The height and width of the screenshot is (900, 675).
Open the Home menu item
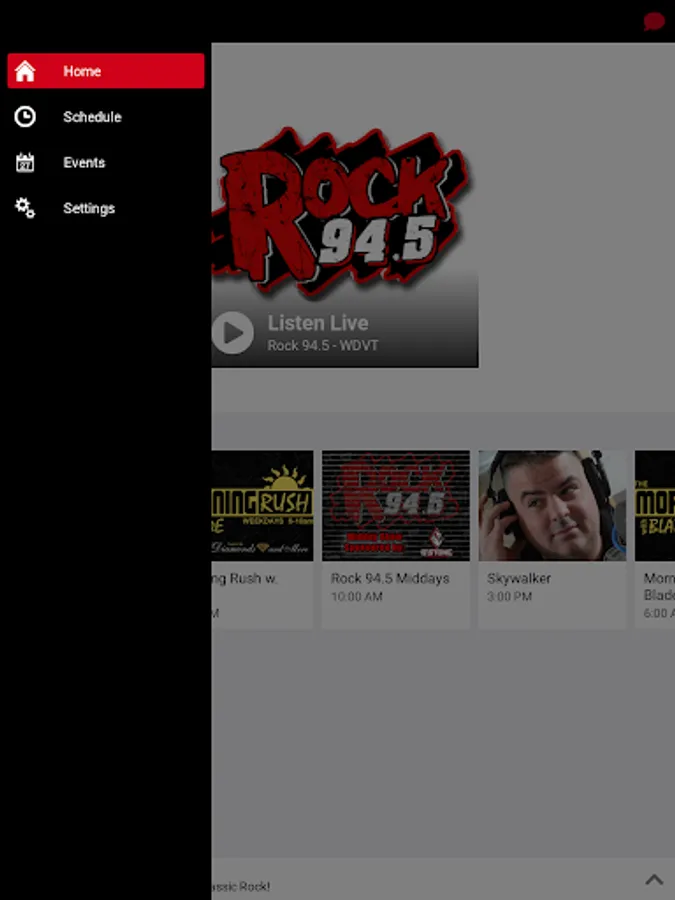106,71
